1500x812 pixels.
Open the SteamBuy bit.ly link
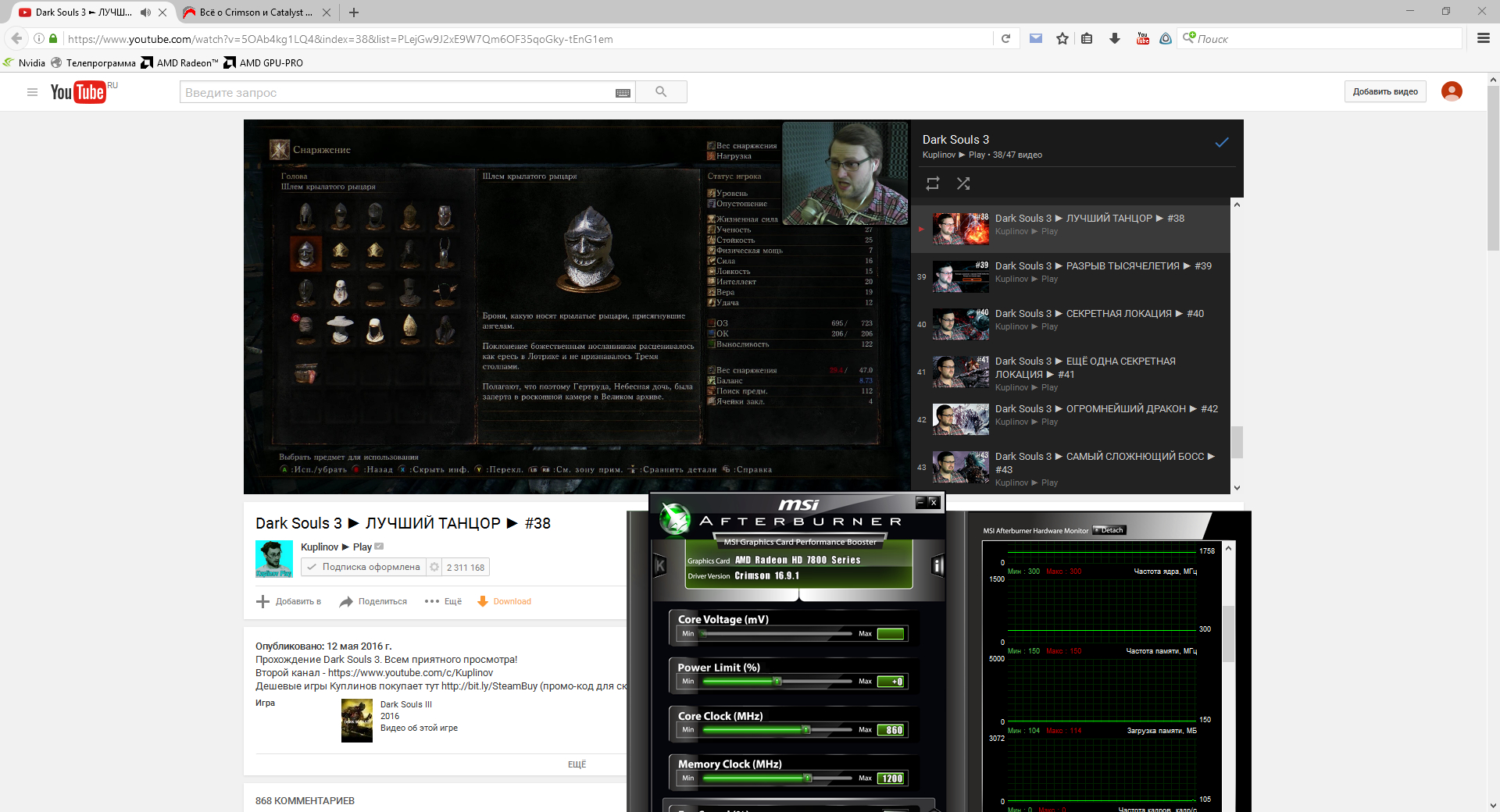point(489,686)
